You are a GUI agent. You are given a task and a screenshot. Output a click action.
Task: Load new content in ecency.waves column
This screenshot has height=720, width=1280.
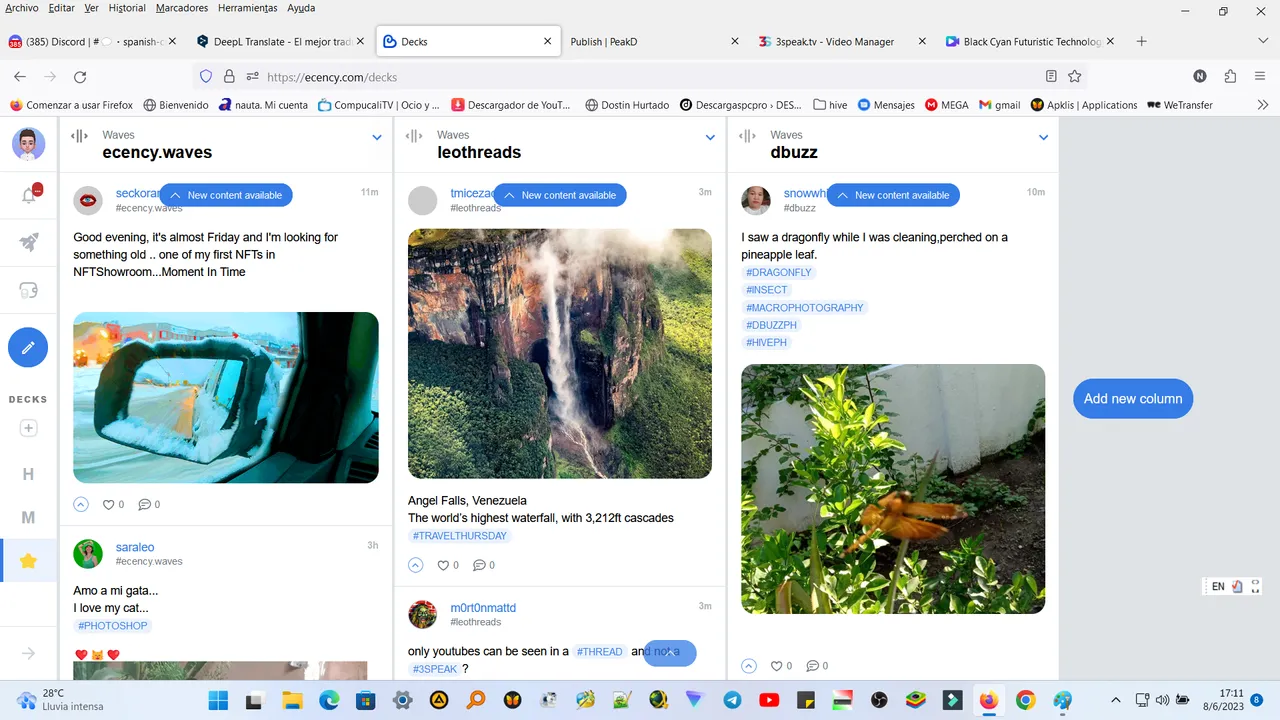coord(226,195)
